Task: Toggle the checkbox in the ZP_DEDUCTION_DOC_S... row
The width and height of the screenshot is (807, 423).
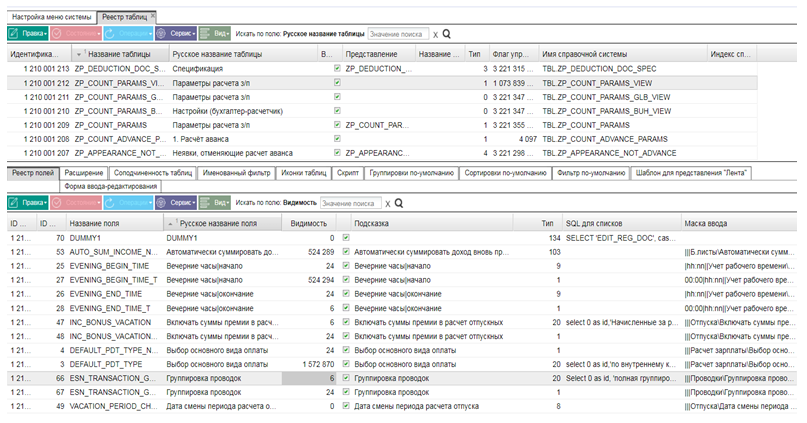Action: [x=337, y=68]
